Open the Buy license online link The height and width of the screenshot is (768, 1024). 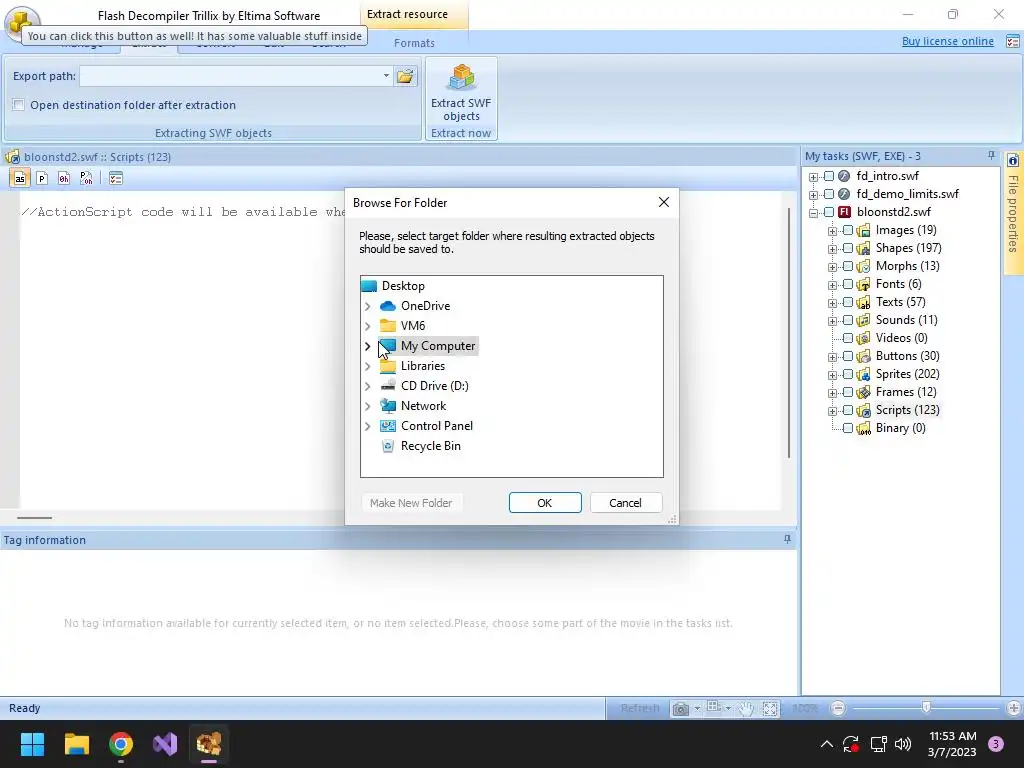(948, 41)
